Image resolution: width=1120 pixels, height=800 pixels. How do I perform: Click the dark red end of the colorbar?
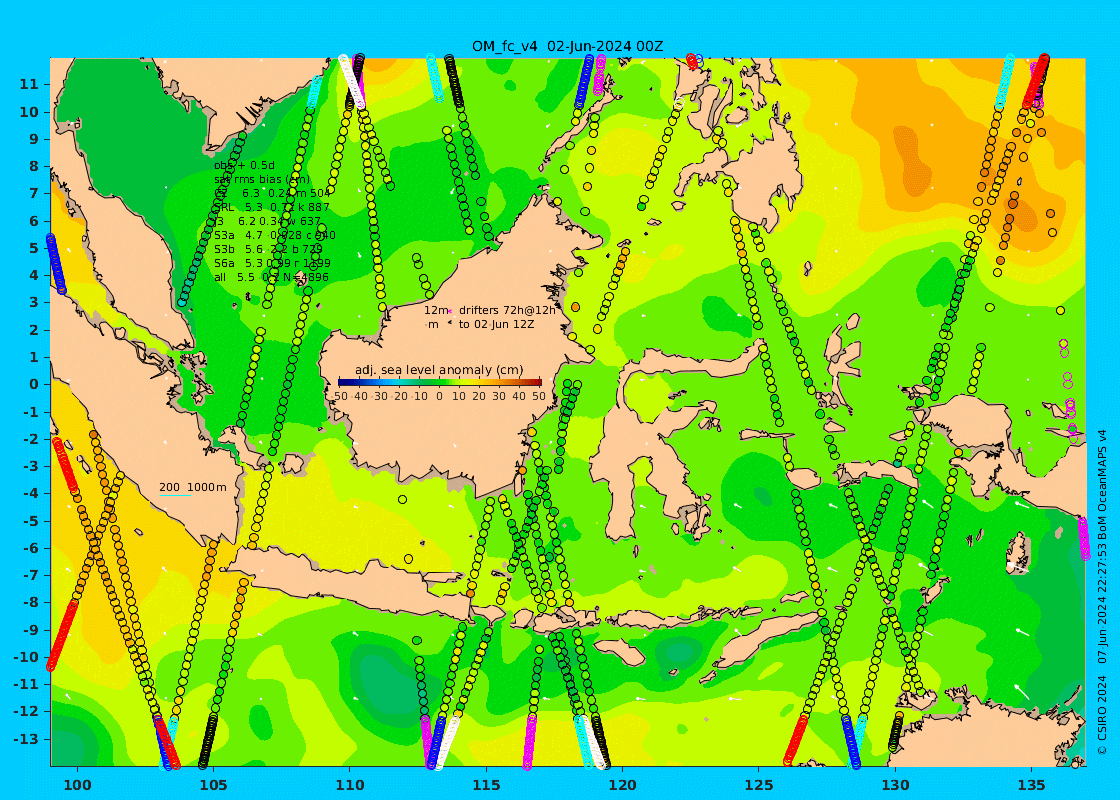(537, 383)
